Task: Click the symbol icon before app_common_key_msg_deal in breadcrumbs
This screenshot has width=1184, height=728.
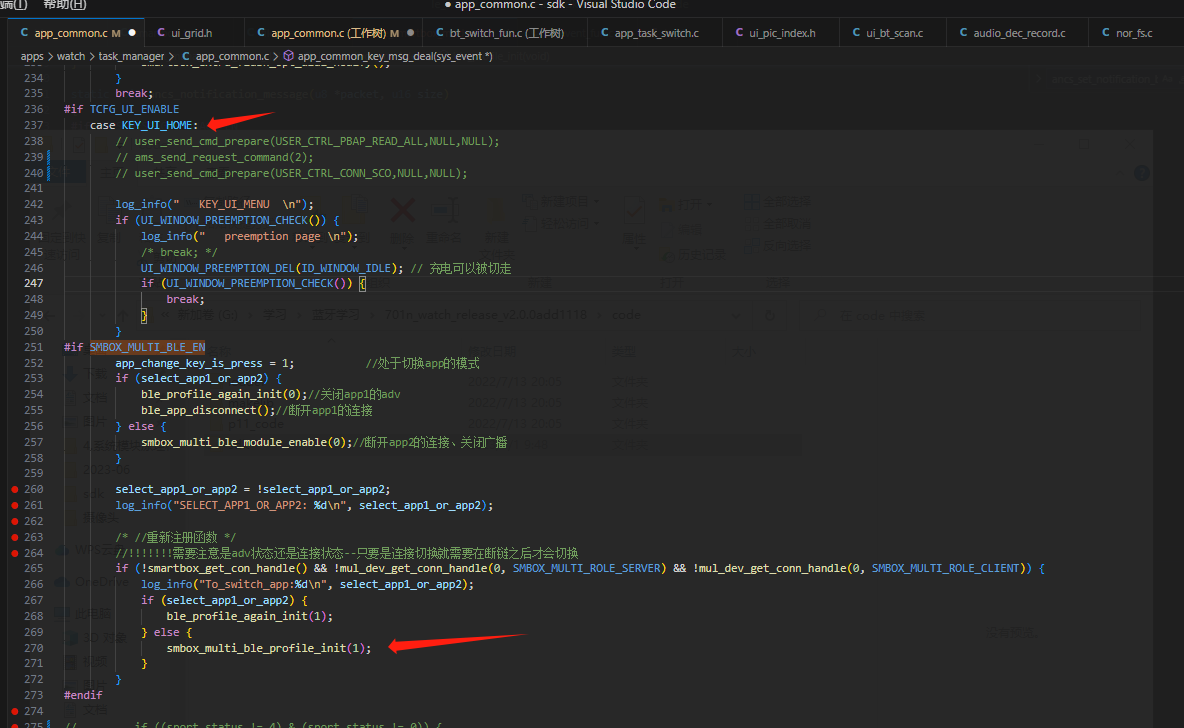Action: pos(288,56)
